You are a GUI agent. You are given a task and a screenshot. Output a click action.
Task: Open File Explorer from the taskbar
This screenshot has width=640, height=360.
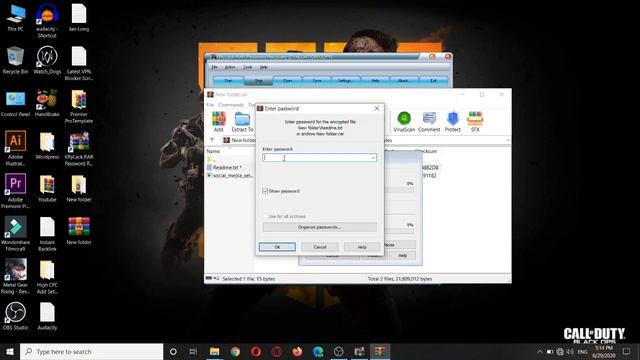(x=214, y=351)
